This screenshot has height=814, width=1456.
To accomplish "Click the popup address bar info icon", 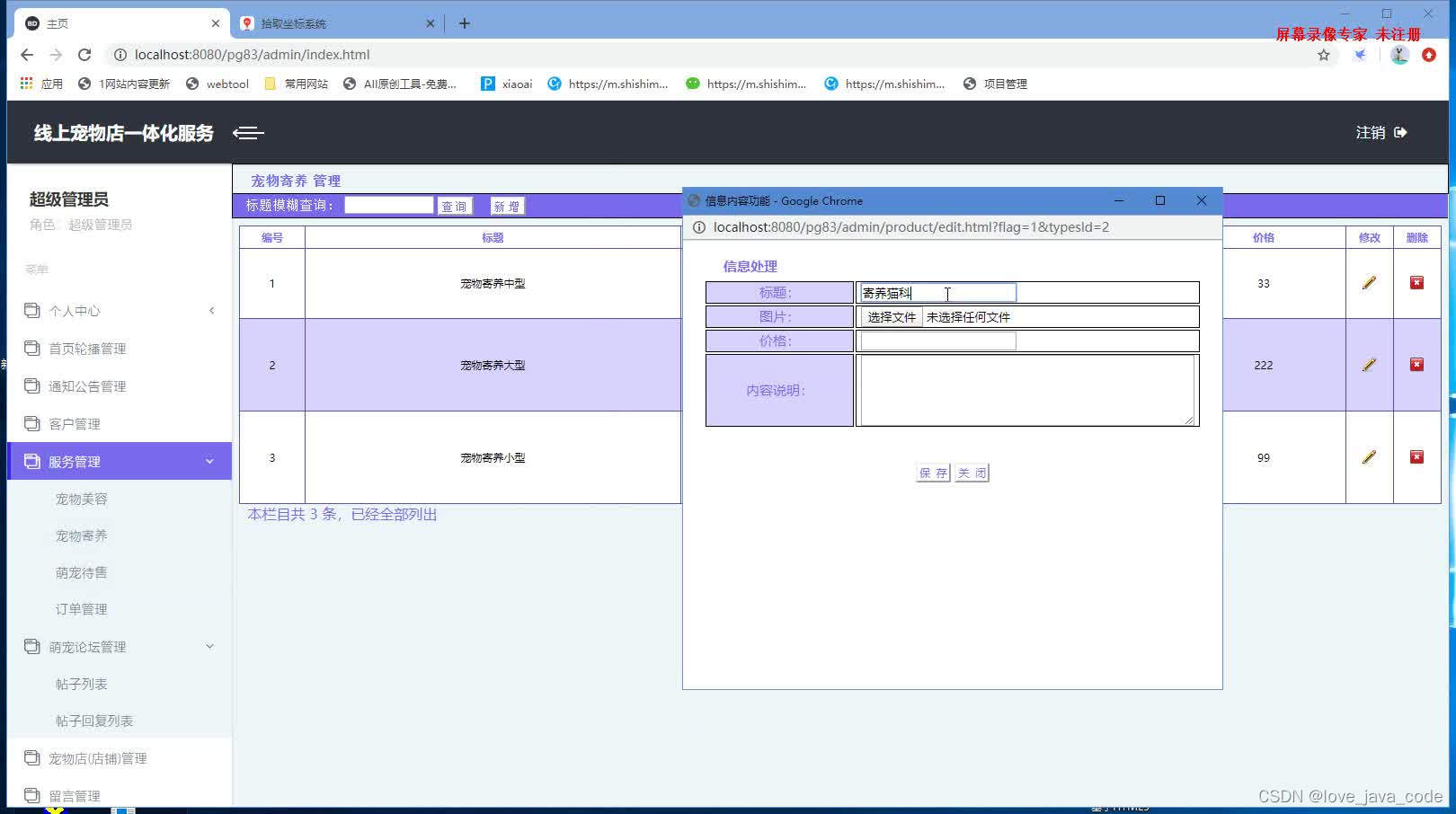I will click(698, 227).
